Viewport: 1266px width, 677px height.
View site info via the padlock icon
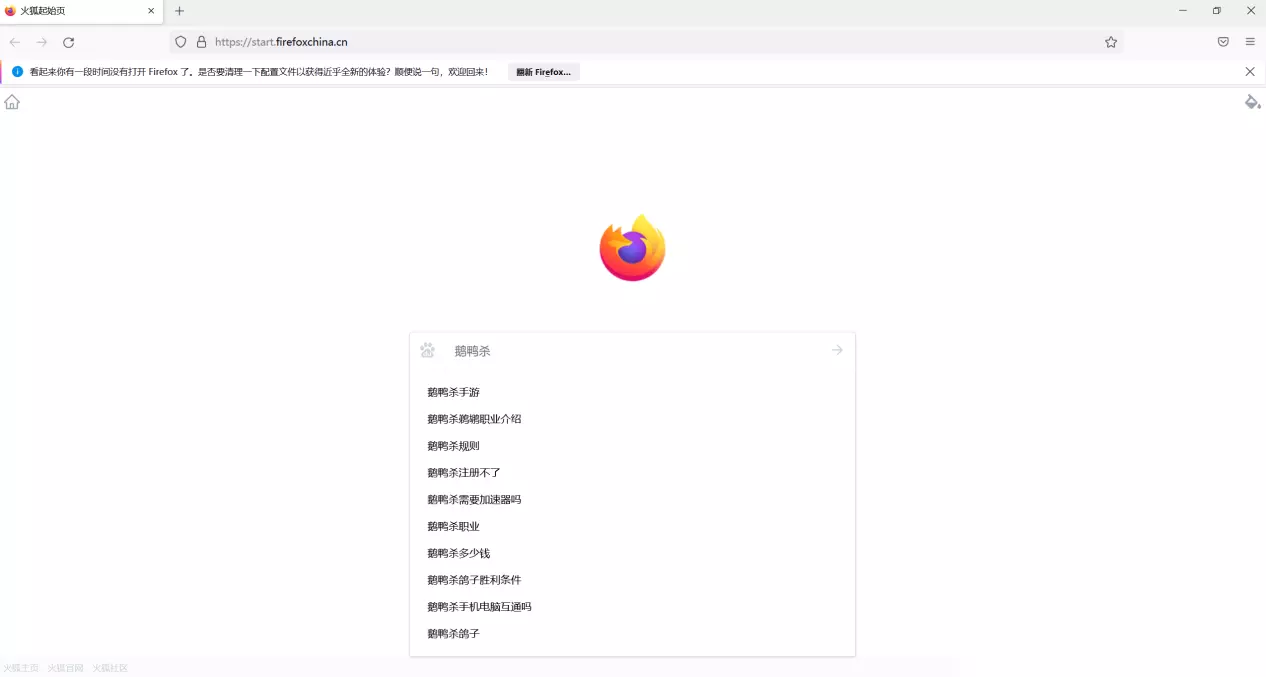(201, 42)
